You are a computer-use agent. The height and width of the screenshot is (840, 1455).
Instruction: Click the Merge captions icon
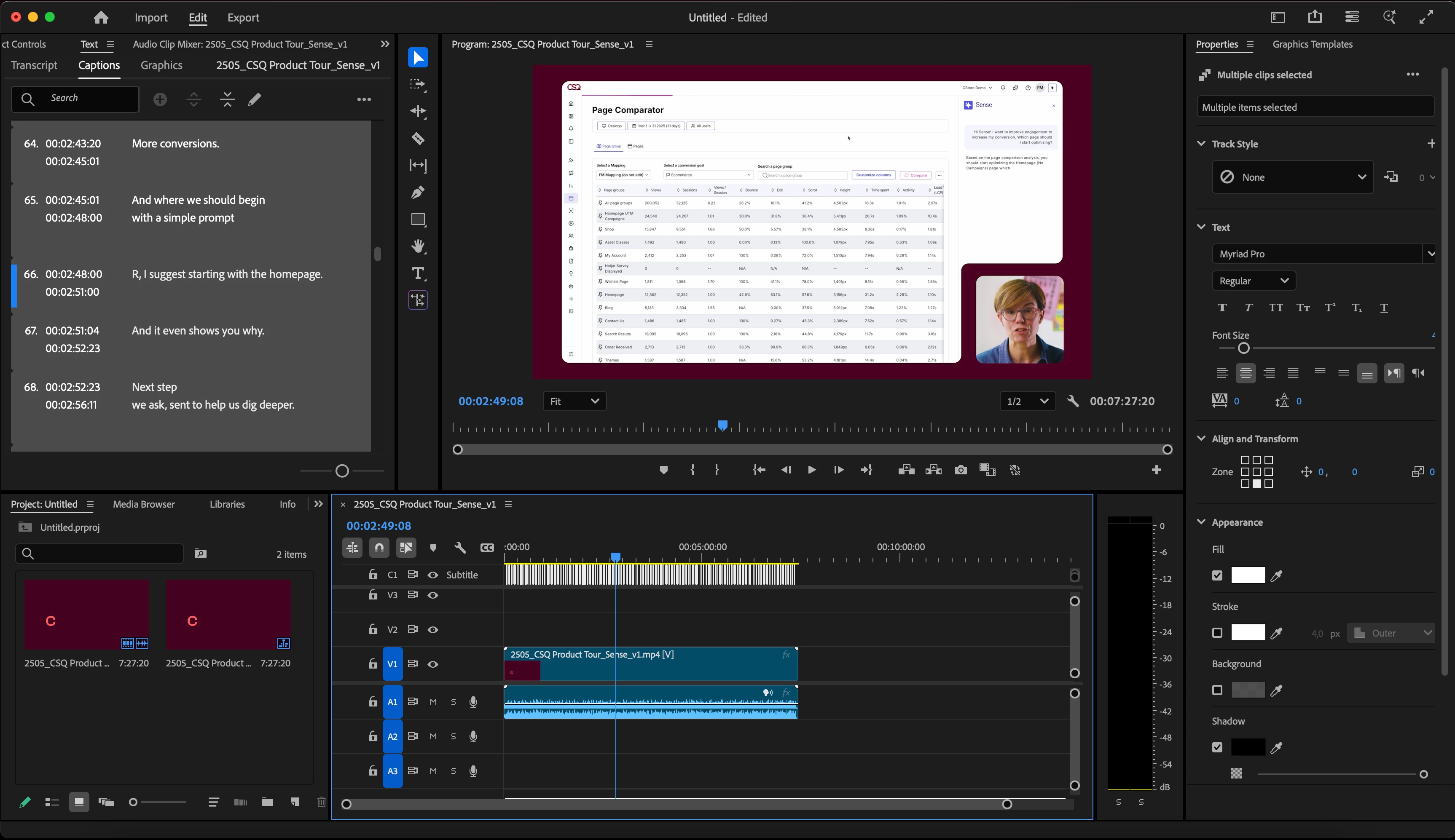click(228, 99)
